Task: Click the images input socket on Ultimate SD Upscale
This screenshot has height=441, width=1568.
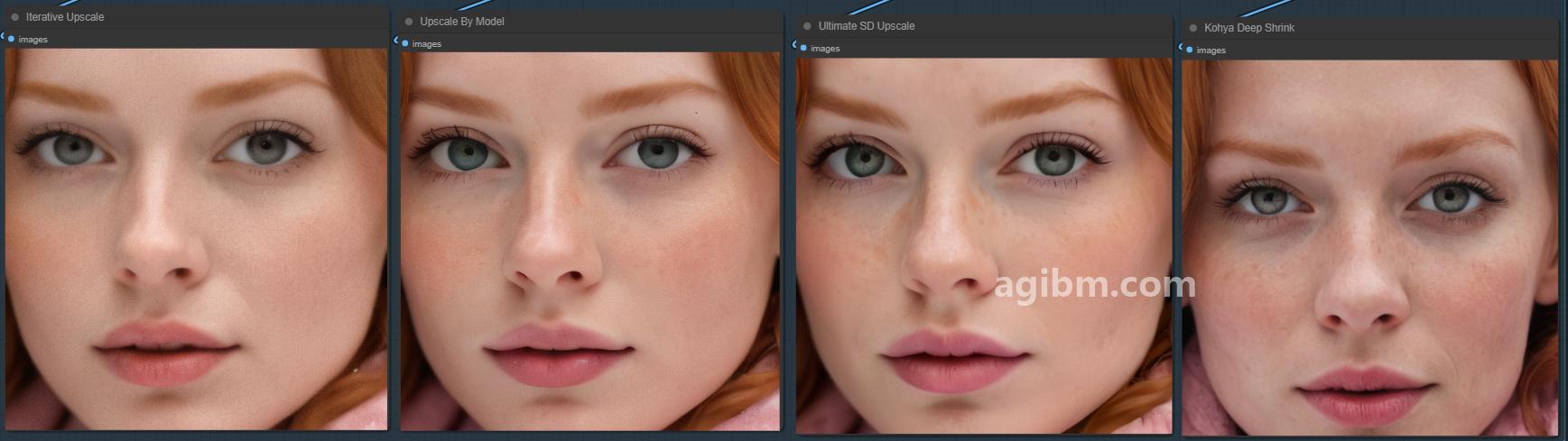Action: 803,48
